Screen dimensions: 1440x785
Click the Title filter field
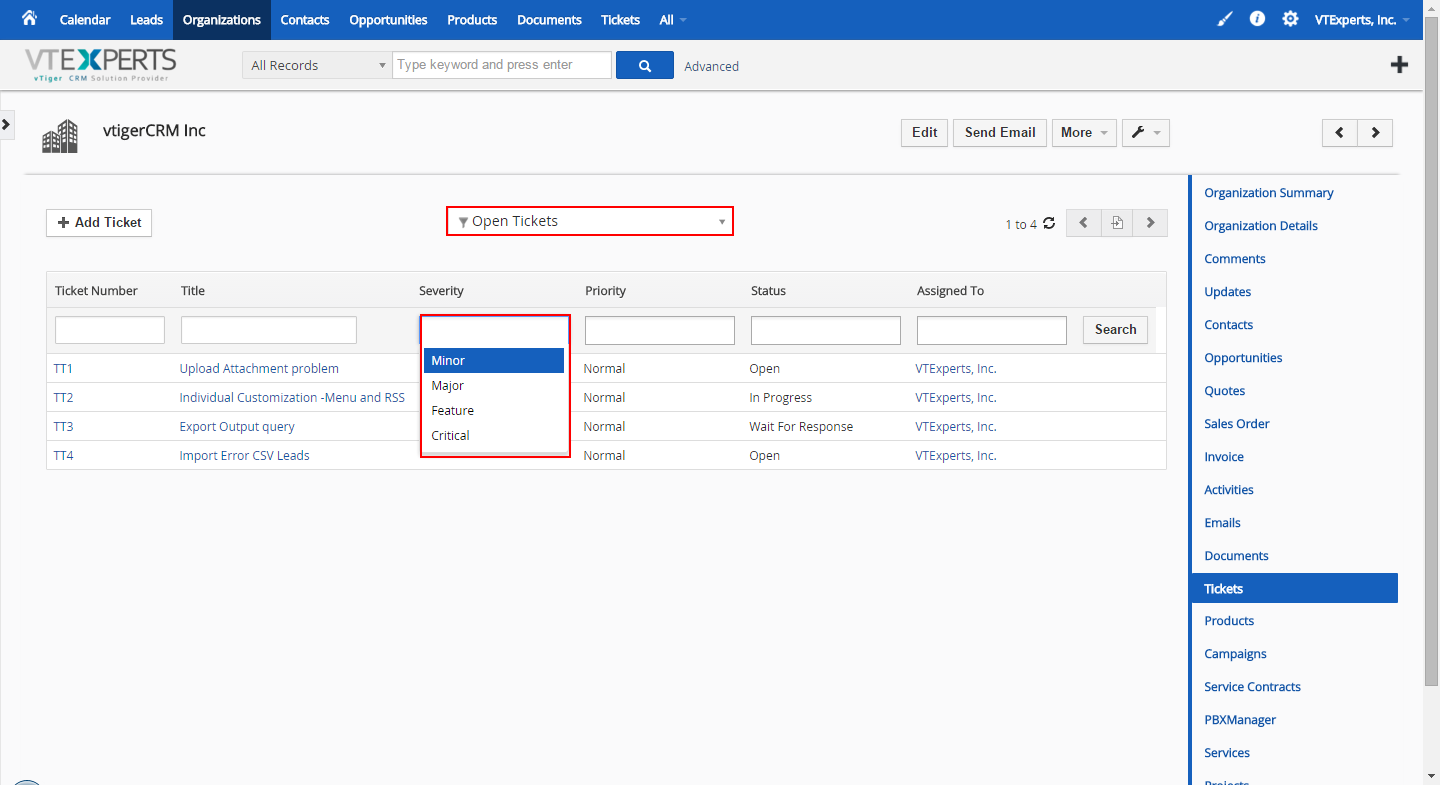(x=269, y=330)
